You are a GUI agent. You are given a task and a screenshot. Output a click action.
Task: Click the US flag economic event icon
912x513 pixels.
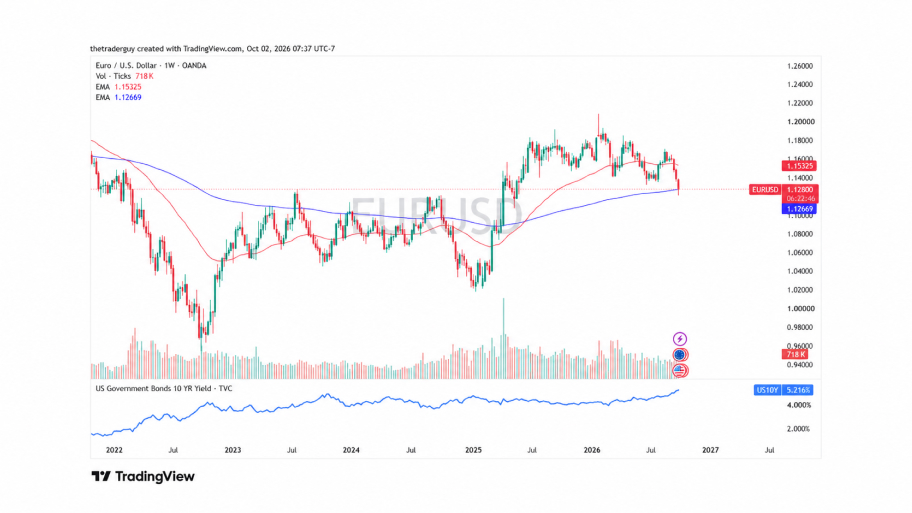679,370
